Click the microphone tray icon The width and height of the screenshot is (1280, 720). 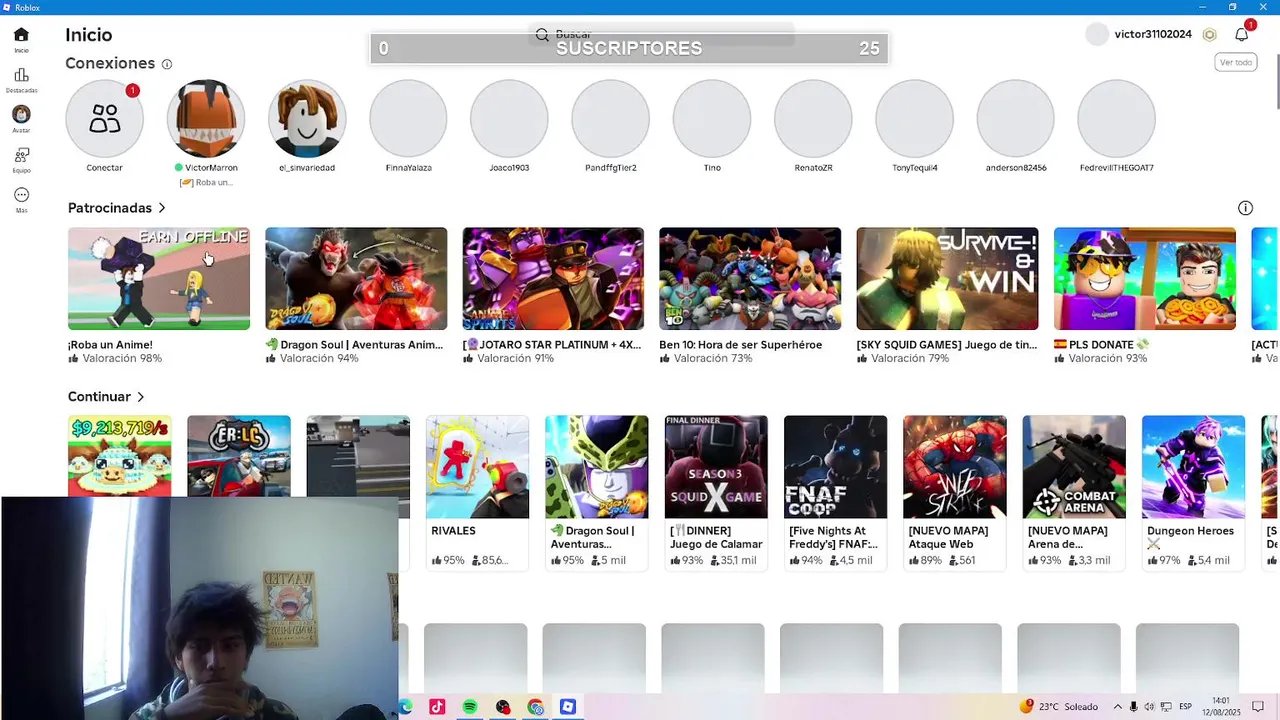click(1133, 707)
